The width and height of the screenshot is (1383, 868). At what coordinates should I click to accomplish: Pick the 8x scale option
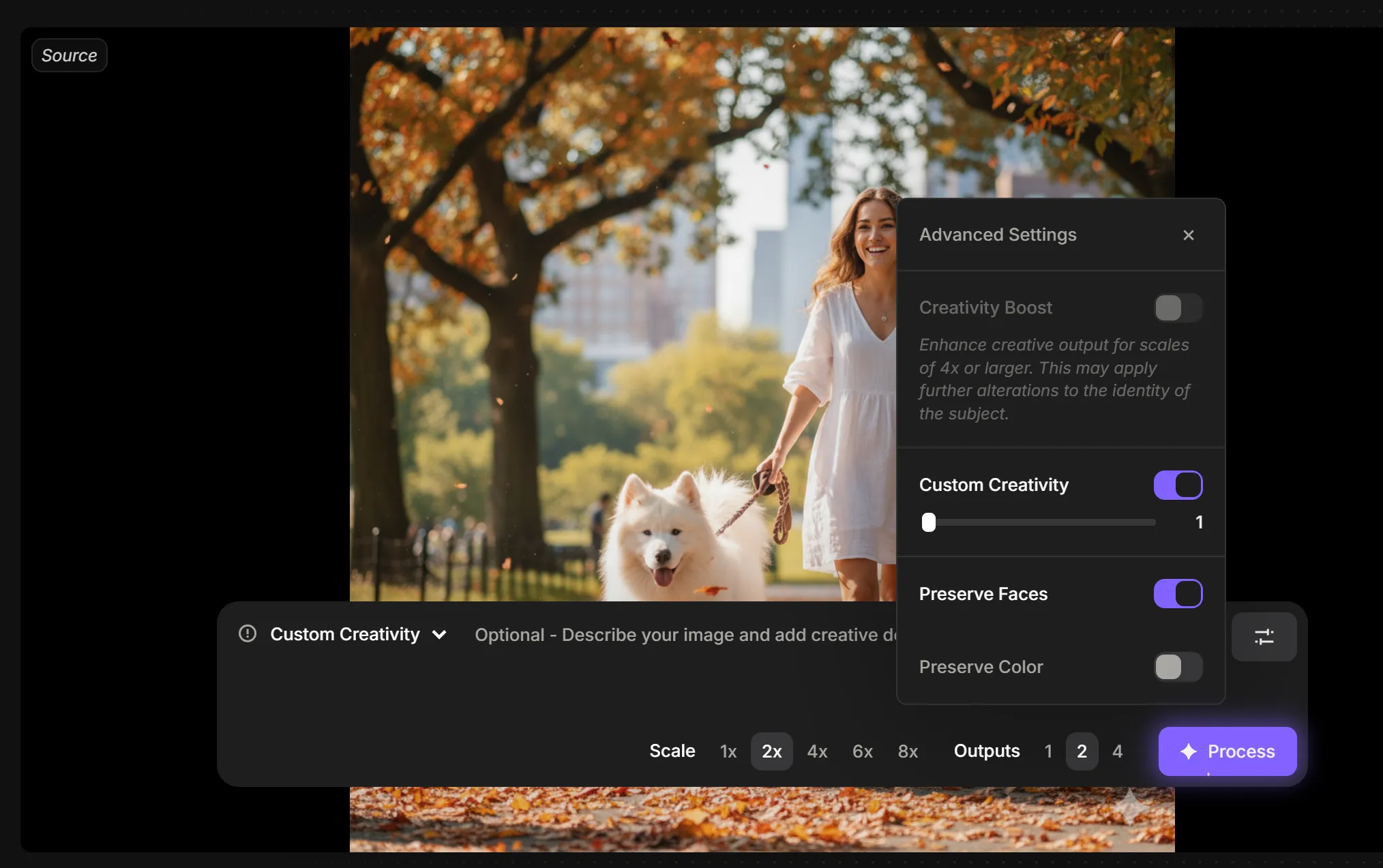908,751
